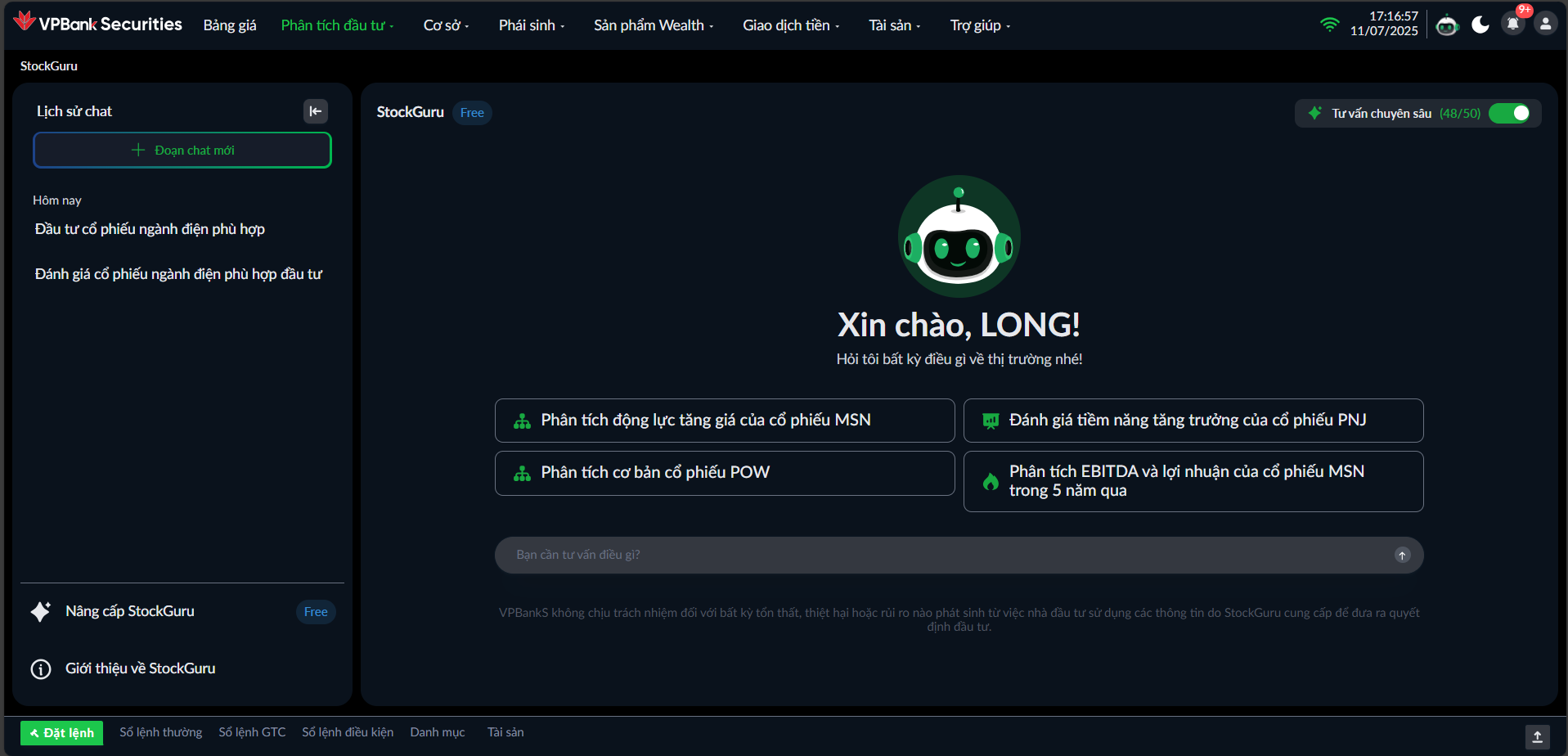Viewport: 1568px width, 756px height.
Task: Expand the Giao dịch tiền menu
Action: 790,25
